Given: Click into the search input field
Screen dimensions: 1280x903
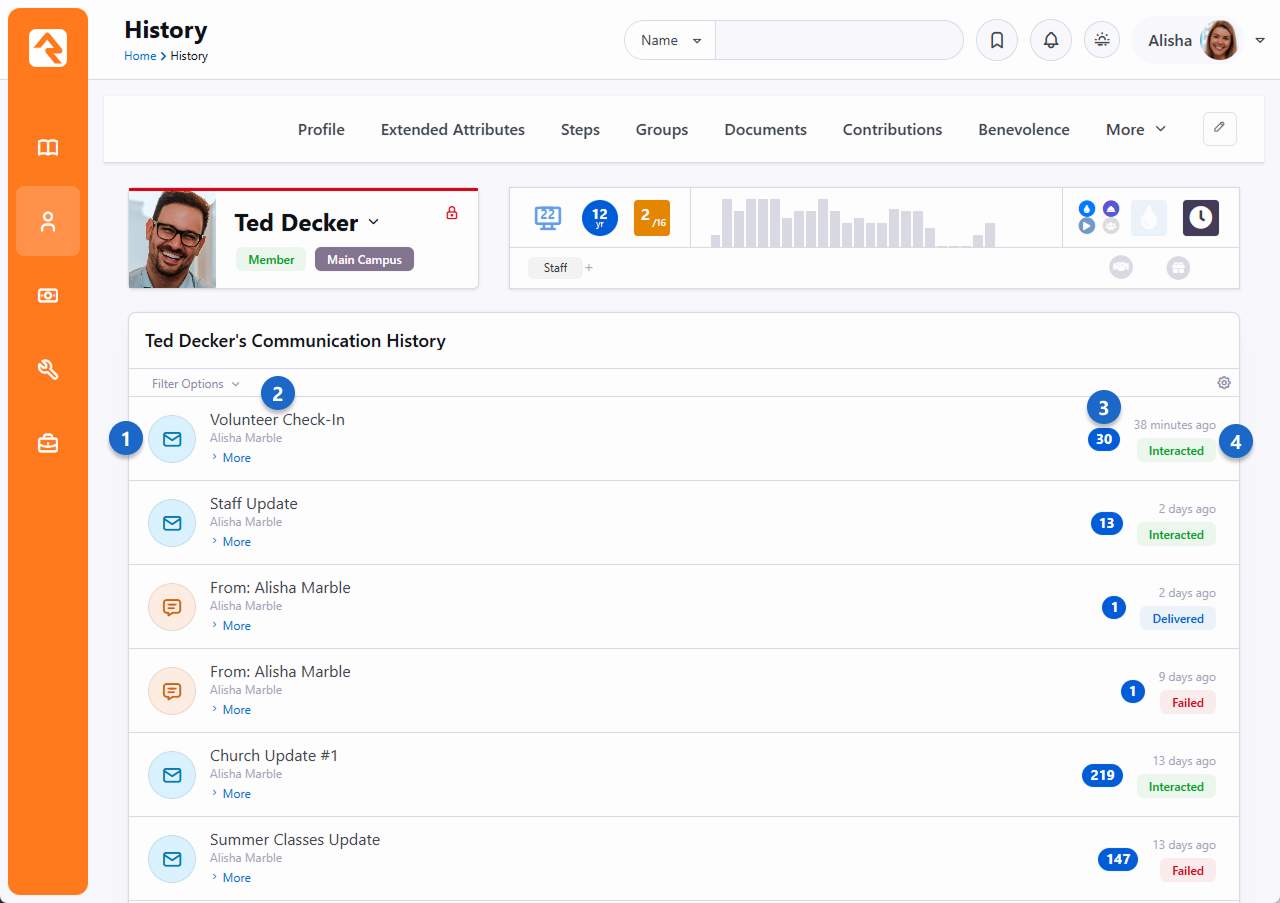Looking at the screenshot, I should click(838, 41).
